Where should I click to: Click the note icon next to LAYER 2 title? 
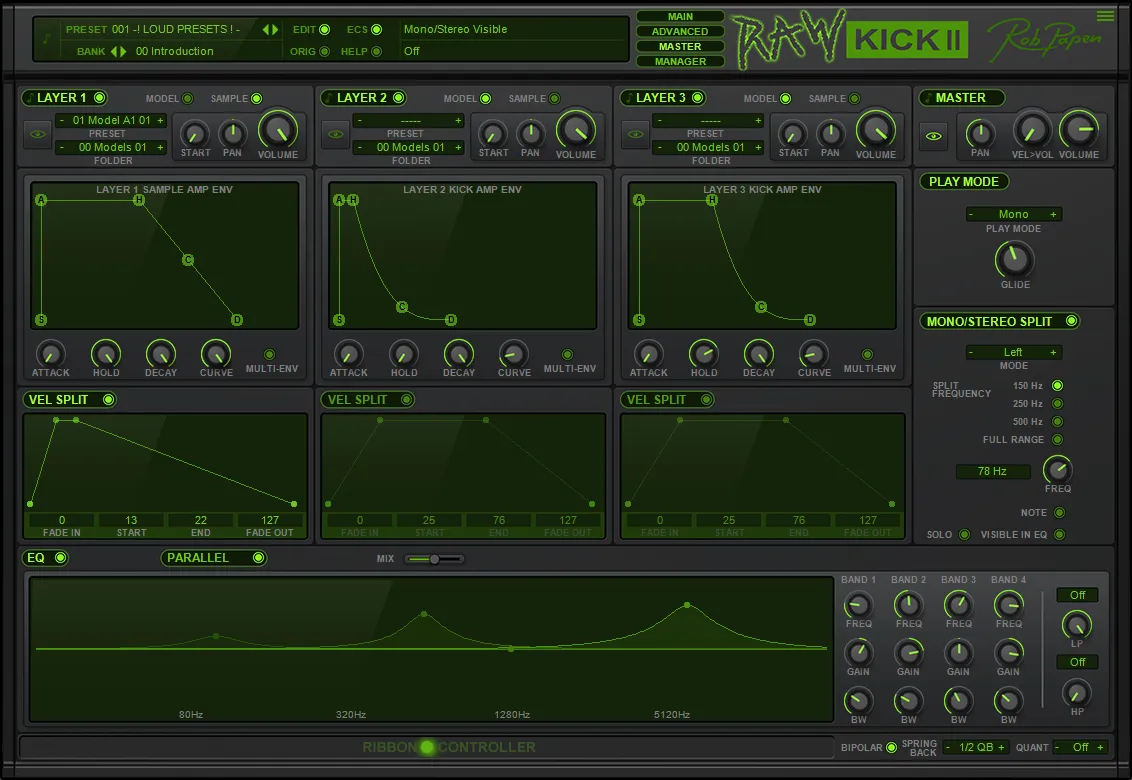pyautogui.click(x=329, y=98)
